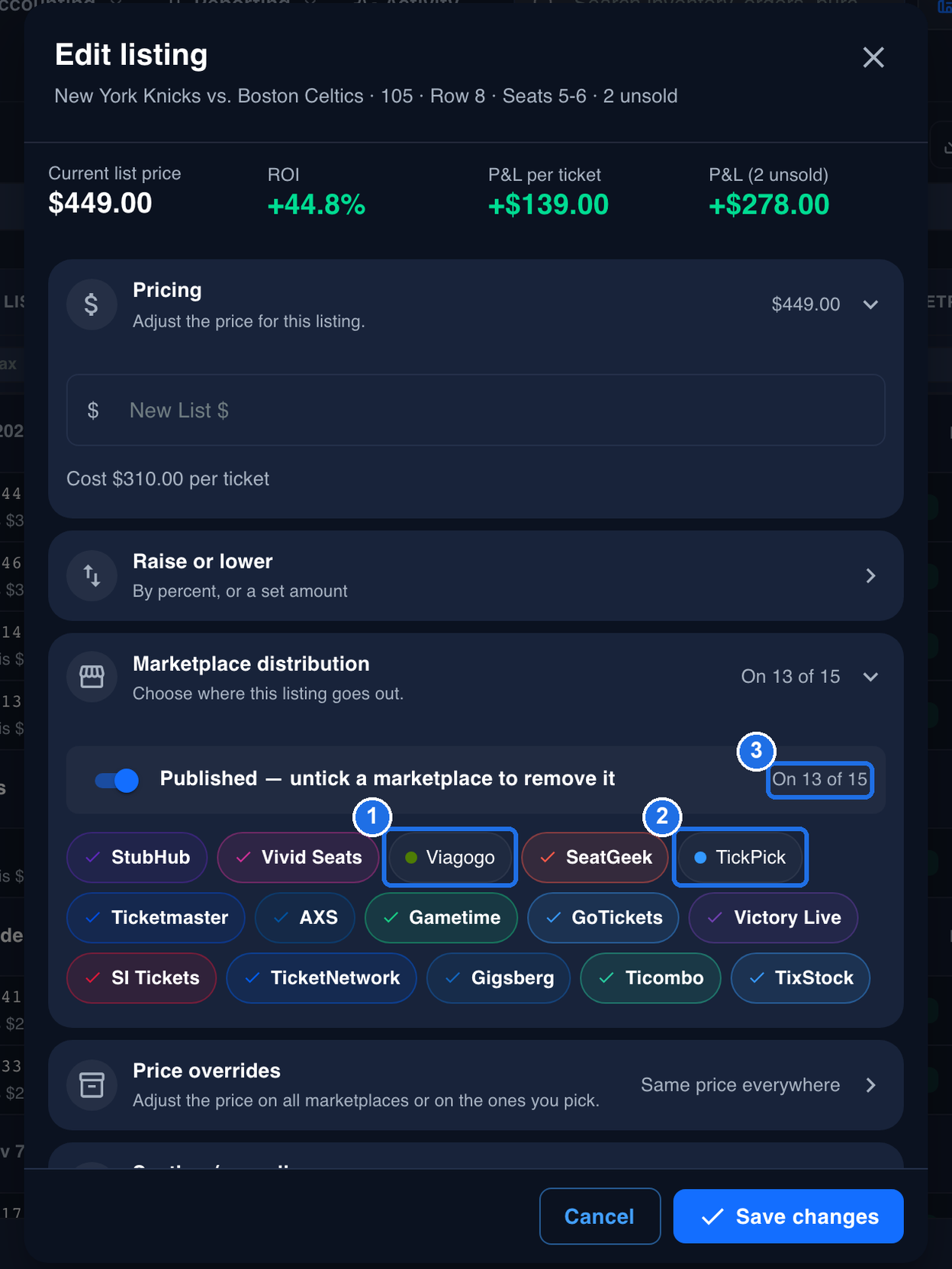
Task: Untick the Gigsberg marketplace chip
Action: [x=498, y=978]
